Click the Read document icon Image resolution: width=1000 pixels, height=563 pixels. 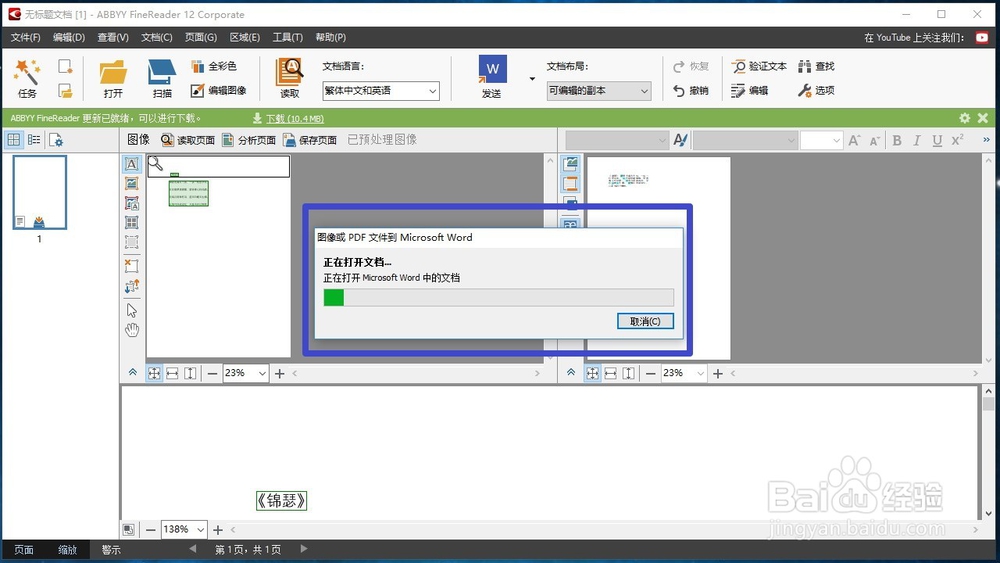289,78
